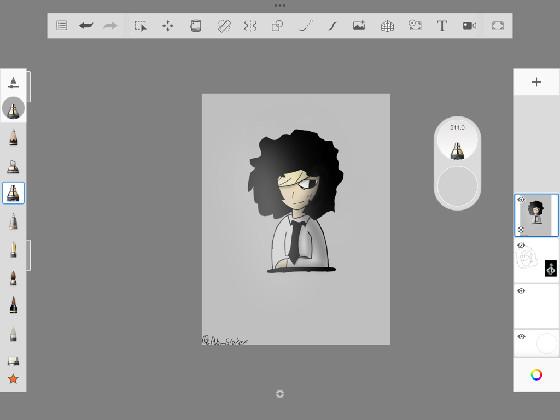Hide the background layer via eye
Screen dimensions: 560x420
click(521, 336)
